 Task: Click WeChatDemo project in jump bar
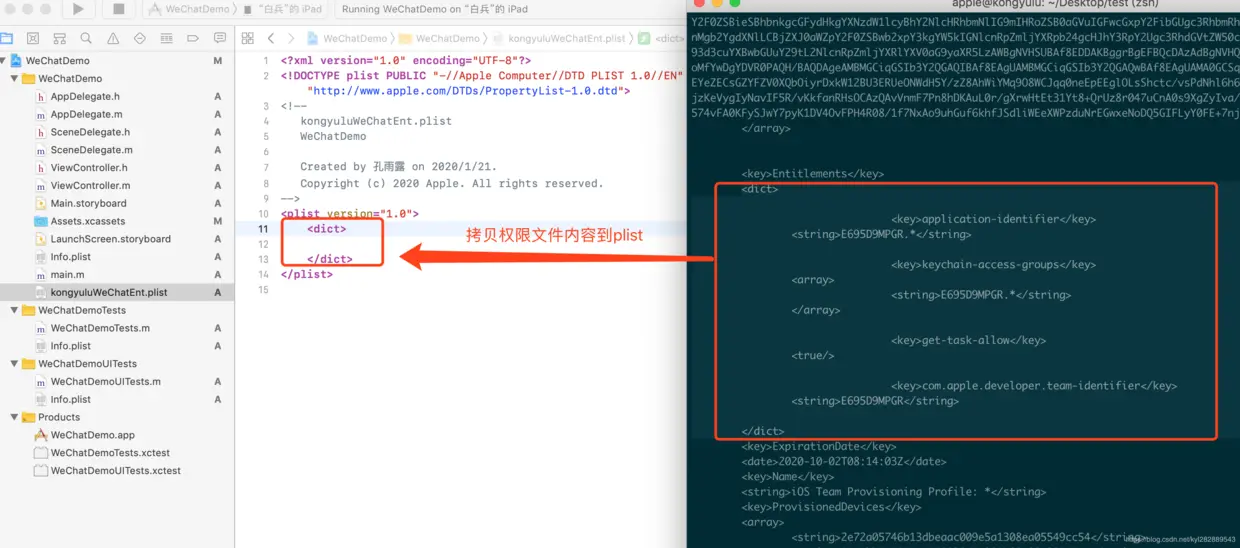(x=347, y=39)
